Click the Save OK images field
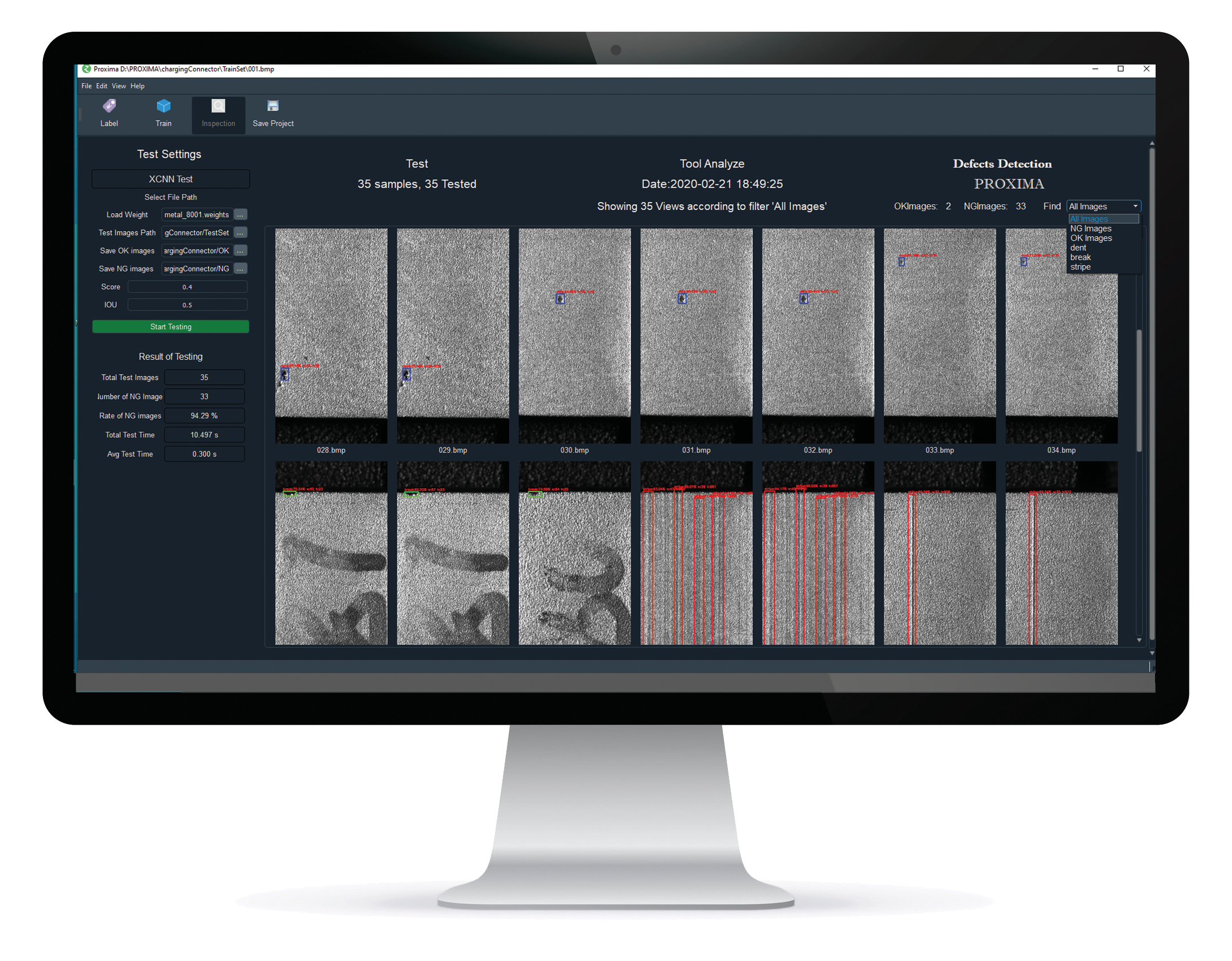The width and height of the screenshot is (1232, 961). pyautogui.click(x=197, y=251)
